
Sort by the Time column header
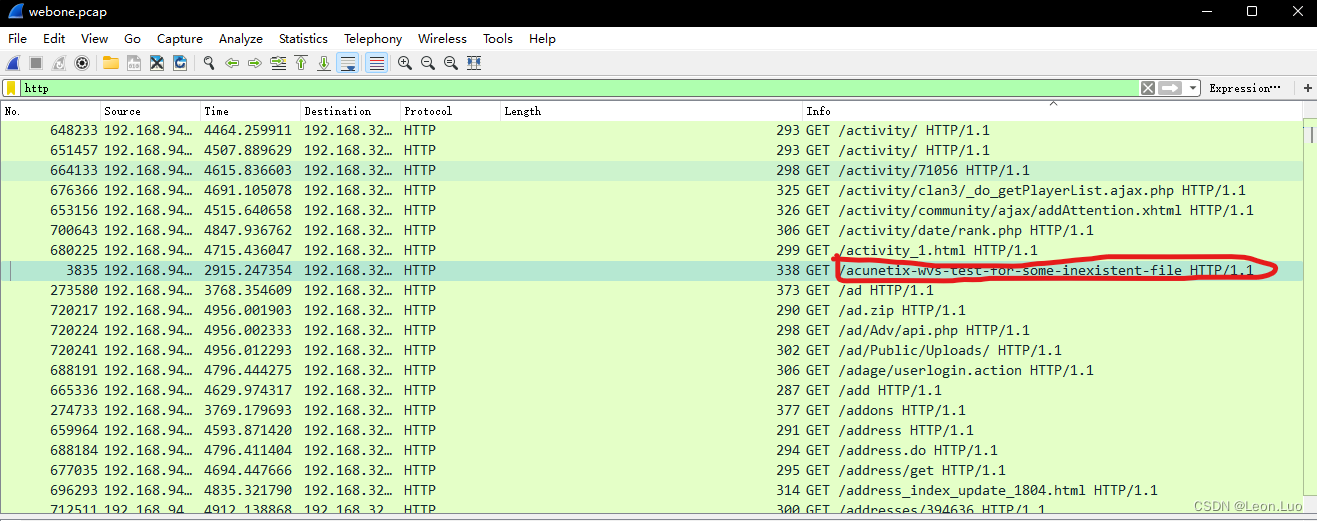click(x=250, y=111)
